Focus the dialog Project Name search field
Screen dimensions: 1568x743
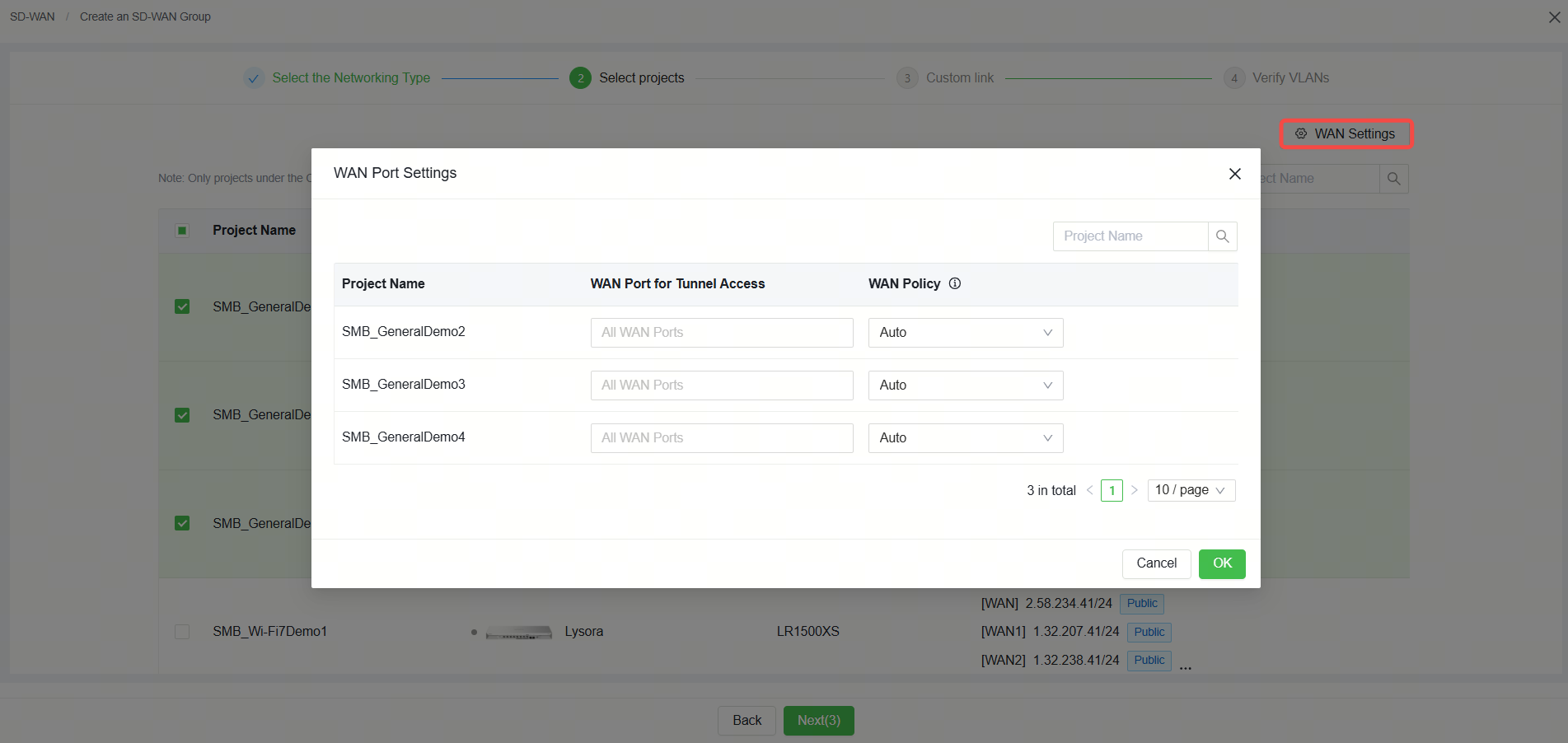pyautogui.click(x=1130, y=236)
